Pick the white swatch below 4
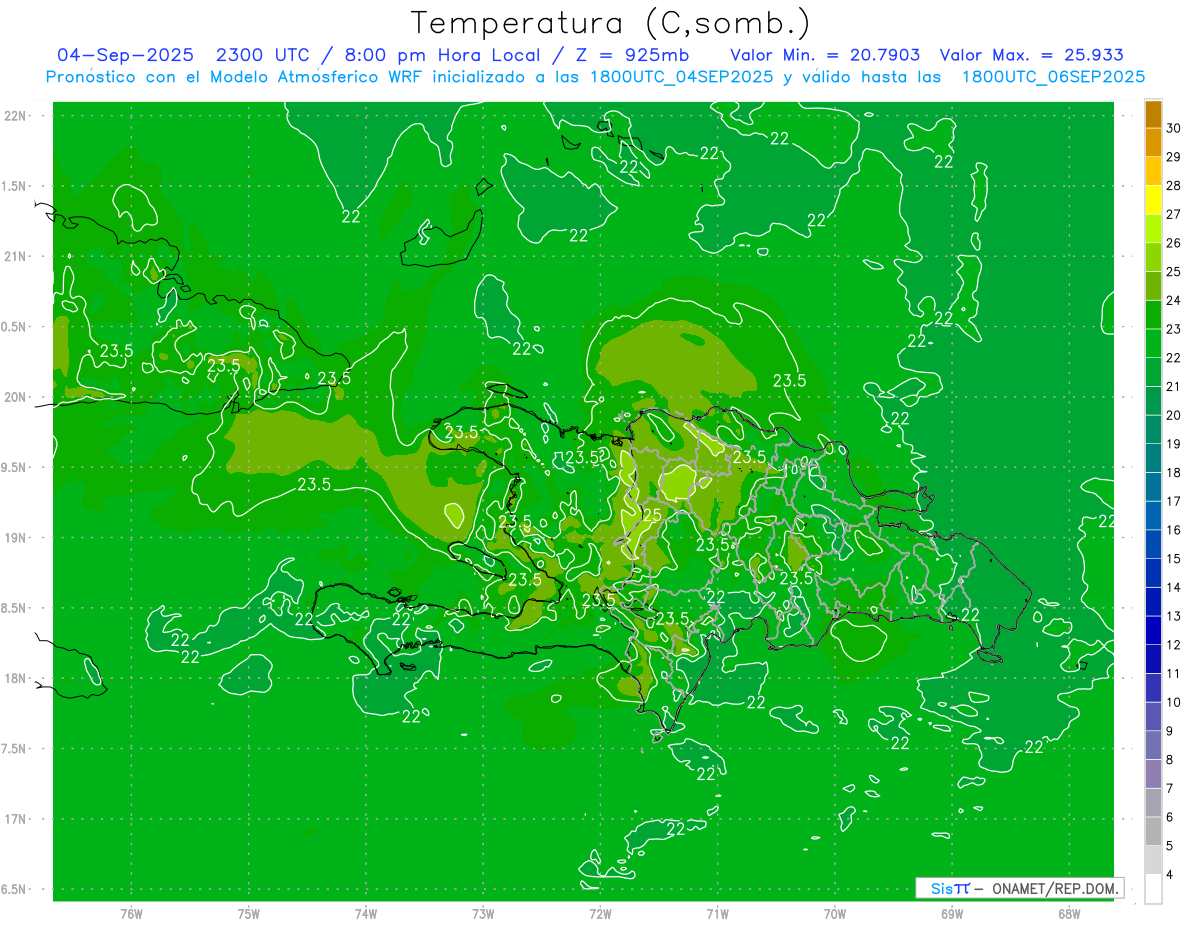This screenshot has width=1200, height=927. (1153, 889)
